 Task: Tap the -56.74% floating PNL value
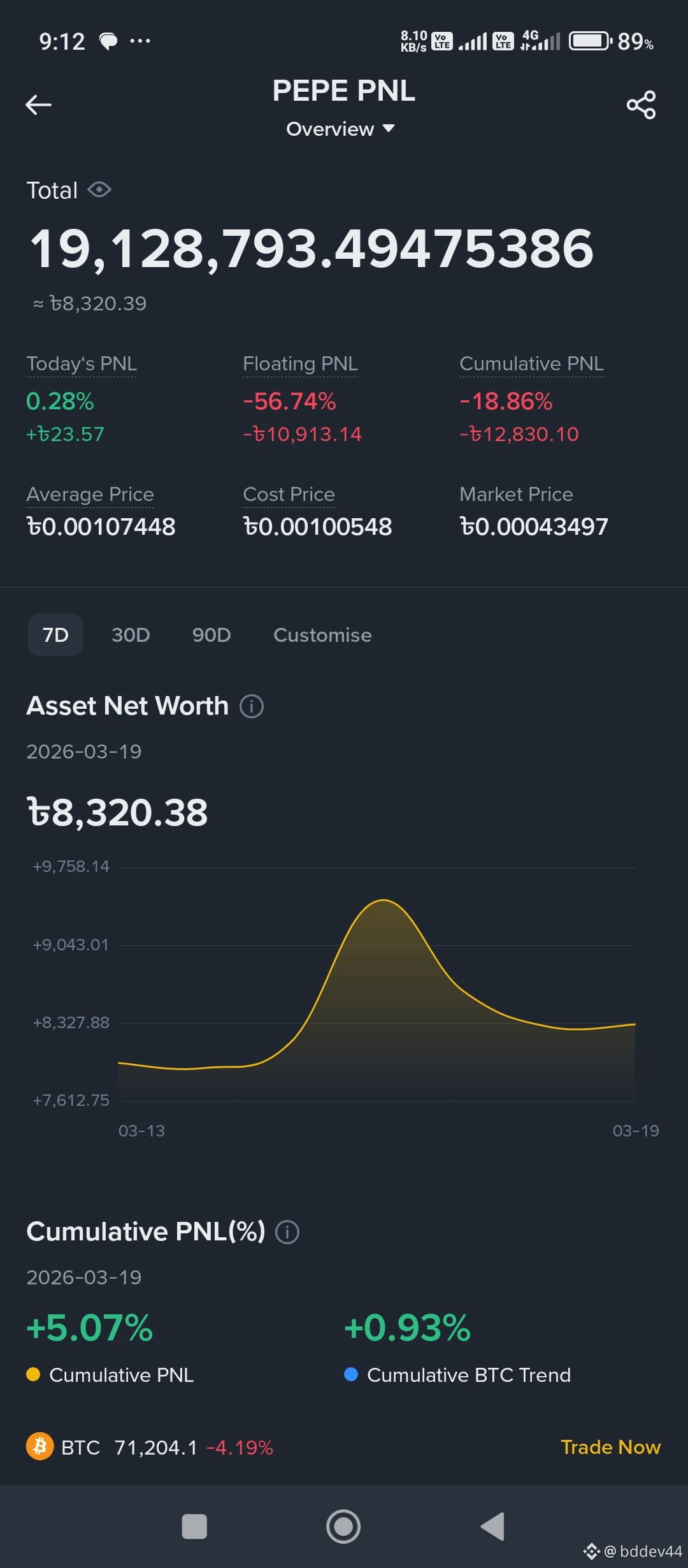pos(289,401)
